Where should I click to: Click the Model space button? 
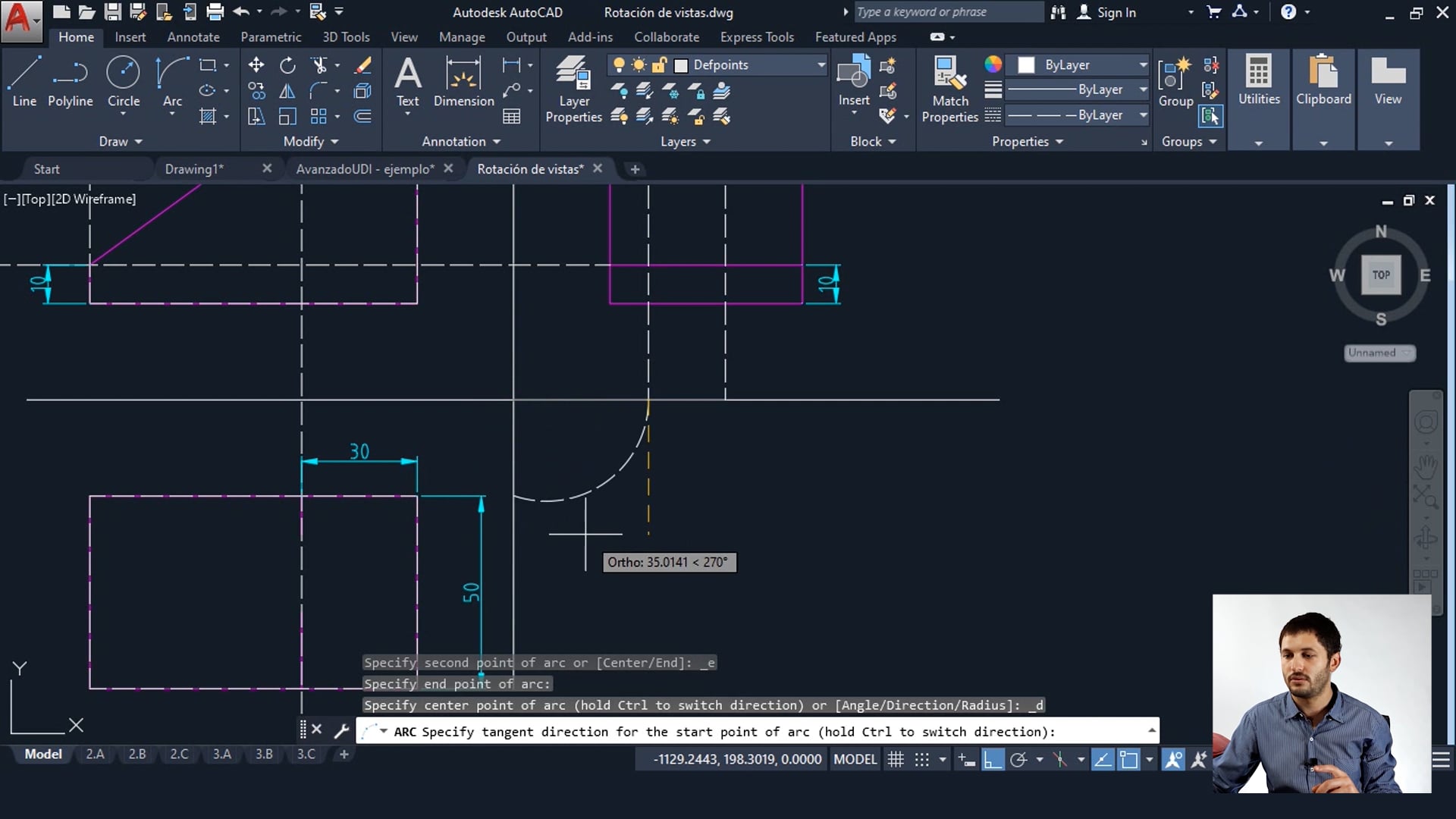[42, 754]
